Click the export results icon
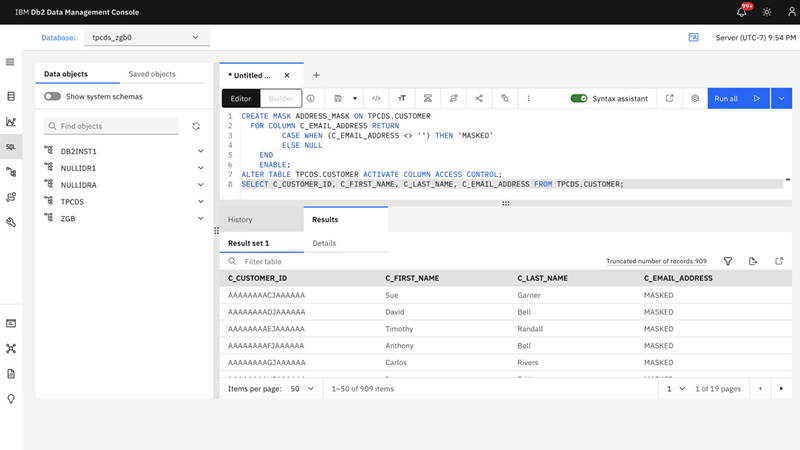 (x=753, y=261)
